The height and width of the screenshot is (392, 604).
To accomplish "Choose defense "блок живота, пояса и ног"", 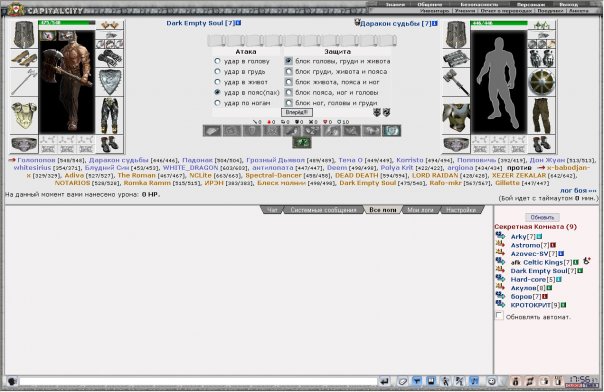I will coord(289,82).
